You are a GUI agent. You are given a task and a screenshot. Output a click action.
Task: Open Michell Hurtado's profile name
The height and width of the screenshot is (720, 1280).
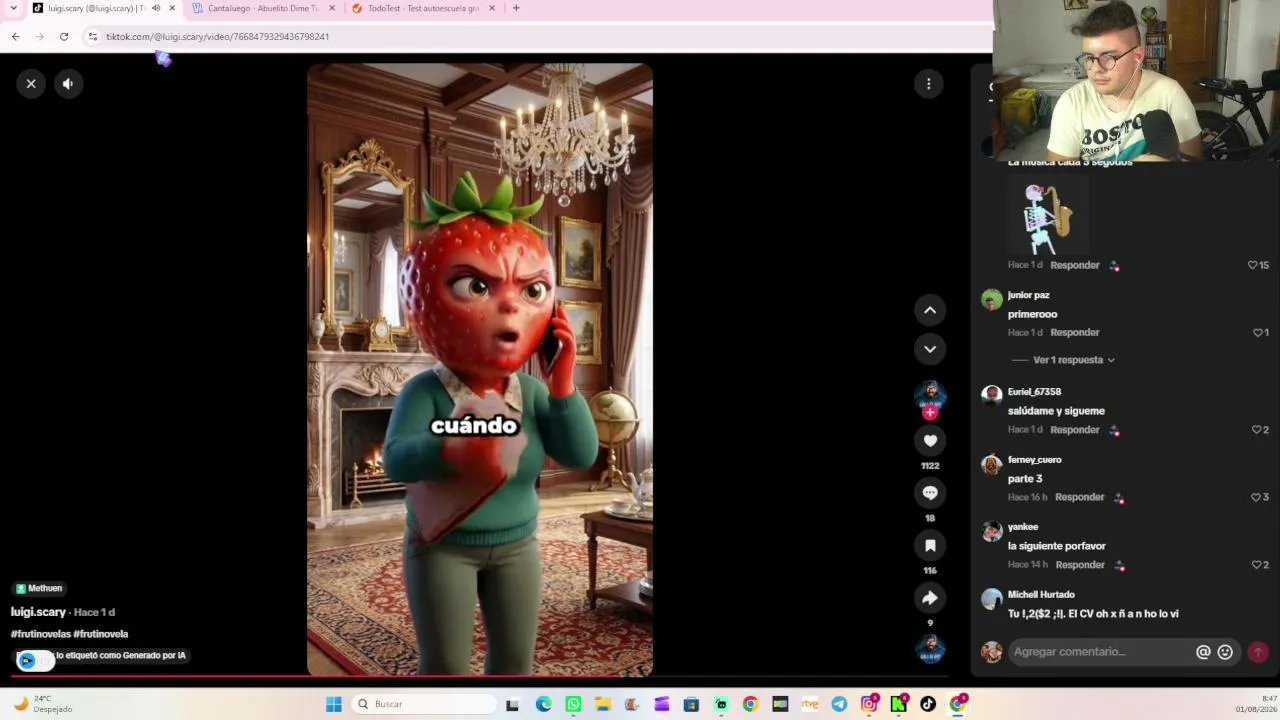click(x=1041, y=594)
